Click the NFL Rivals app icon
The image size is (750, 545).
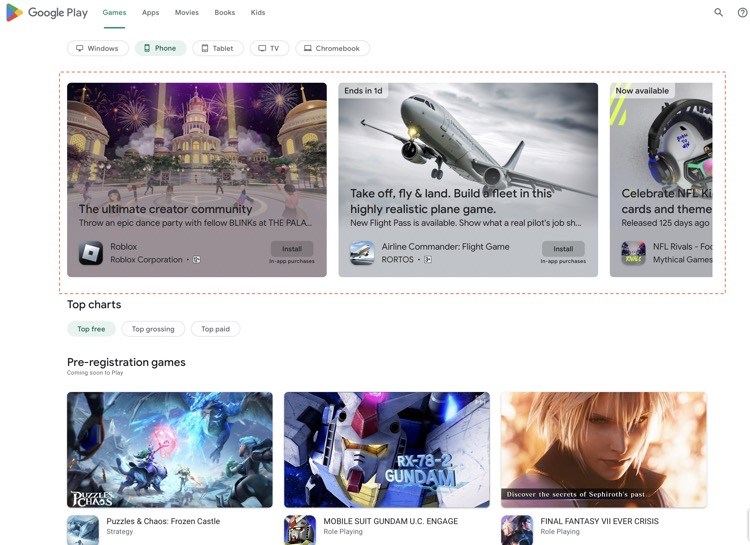633,253
